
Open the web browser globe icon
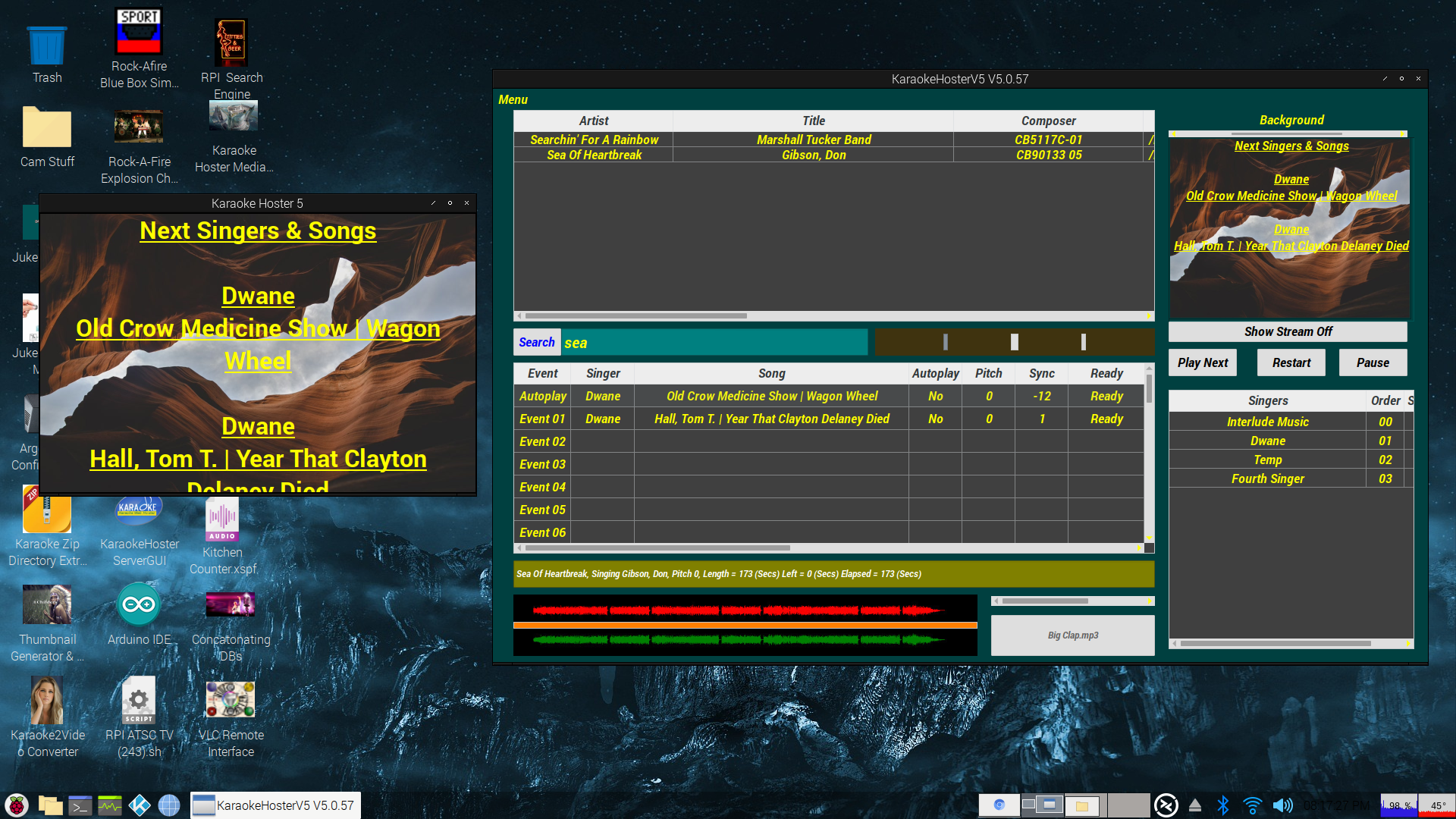coord(169,805)
